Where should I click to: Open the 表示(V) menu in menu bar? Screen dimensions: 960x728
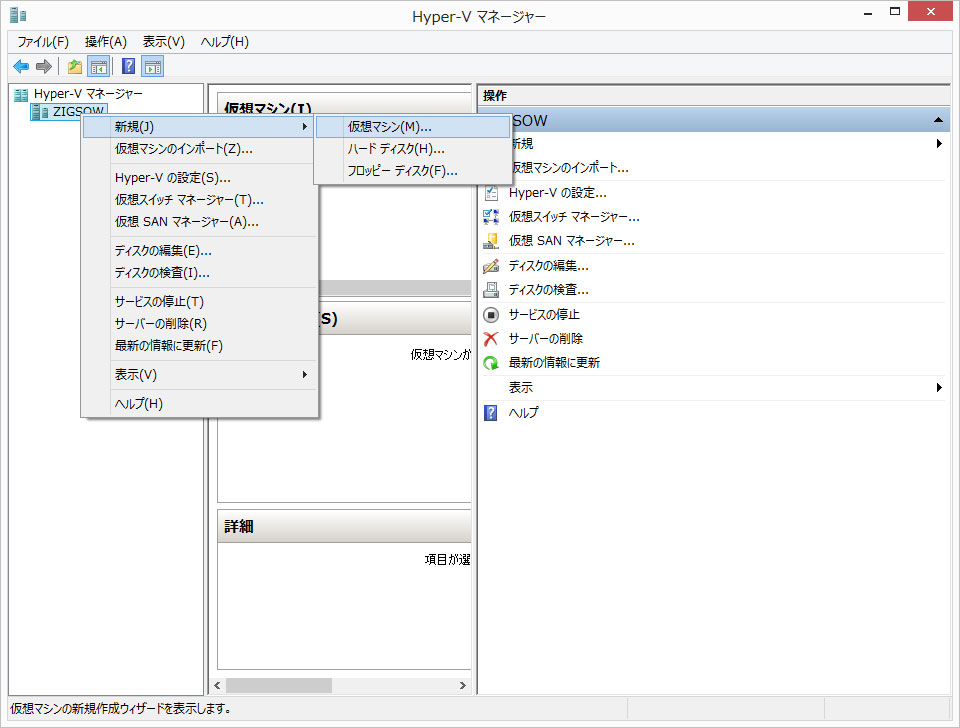[x=163, y=42]
